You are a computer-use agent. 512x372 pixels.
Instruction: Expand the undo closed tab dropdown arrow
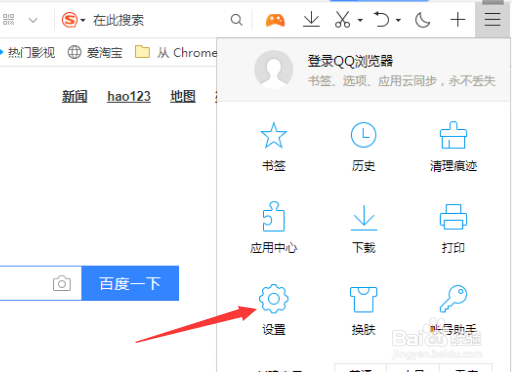[x=398, y=20]
